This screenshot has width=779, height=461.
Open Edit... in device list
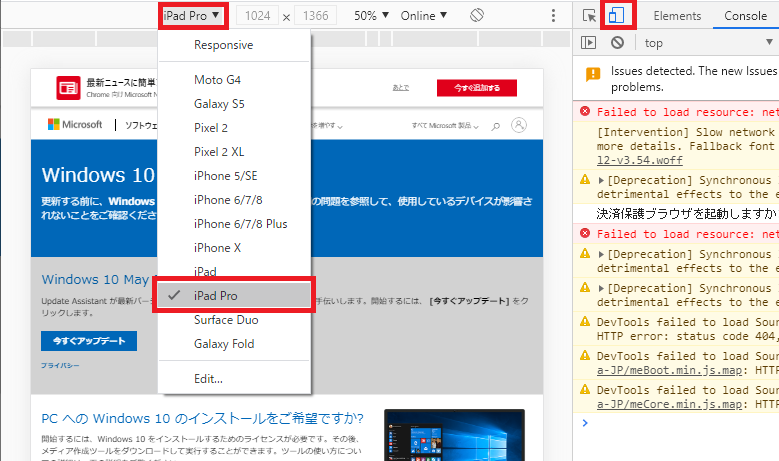point(234,379)
